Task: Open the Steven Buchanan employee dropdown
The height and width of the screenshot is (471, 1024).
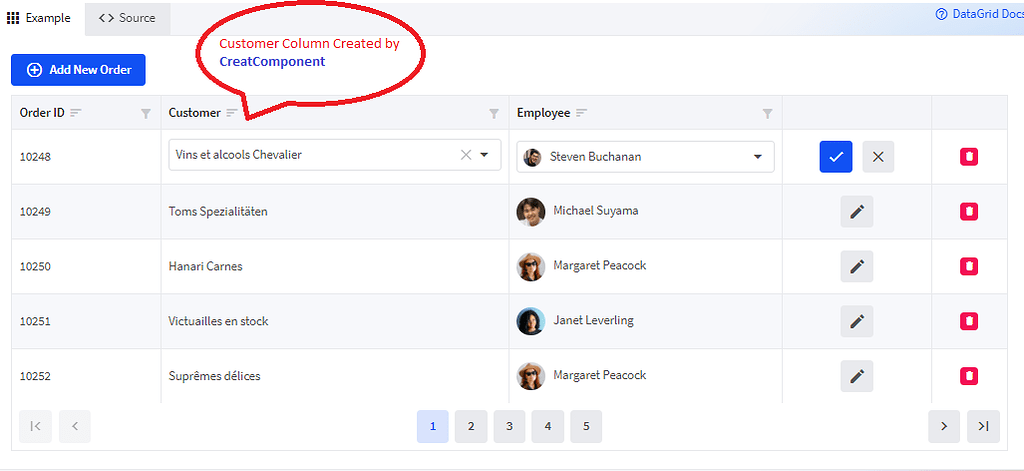Action: tap(645, 157)
